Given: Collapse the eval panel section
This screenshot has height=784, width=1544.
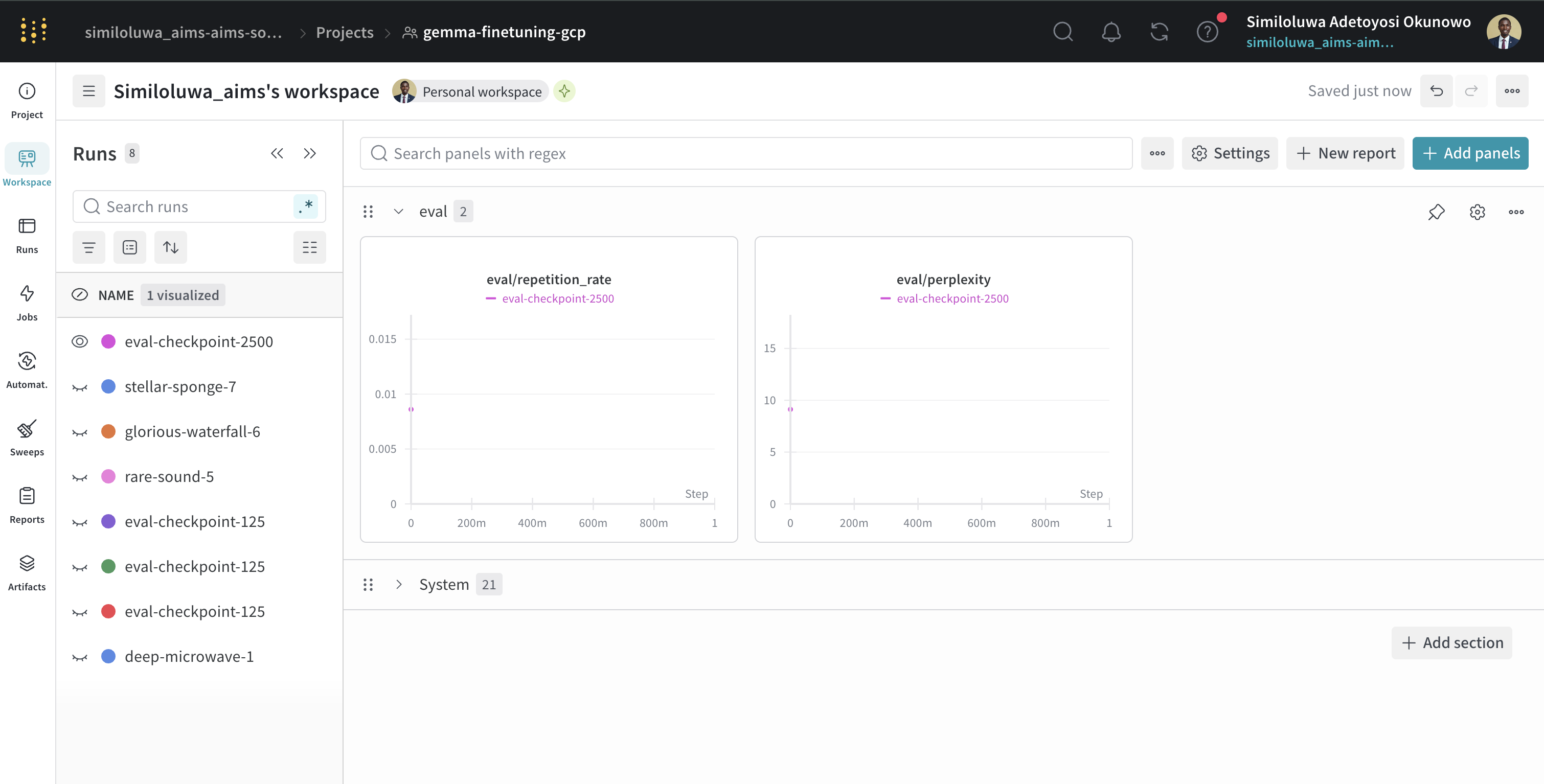Looking at the screenshot, I should (x=399, y=211).
